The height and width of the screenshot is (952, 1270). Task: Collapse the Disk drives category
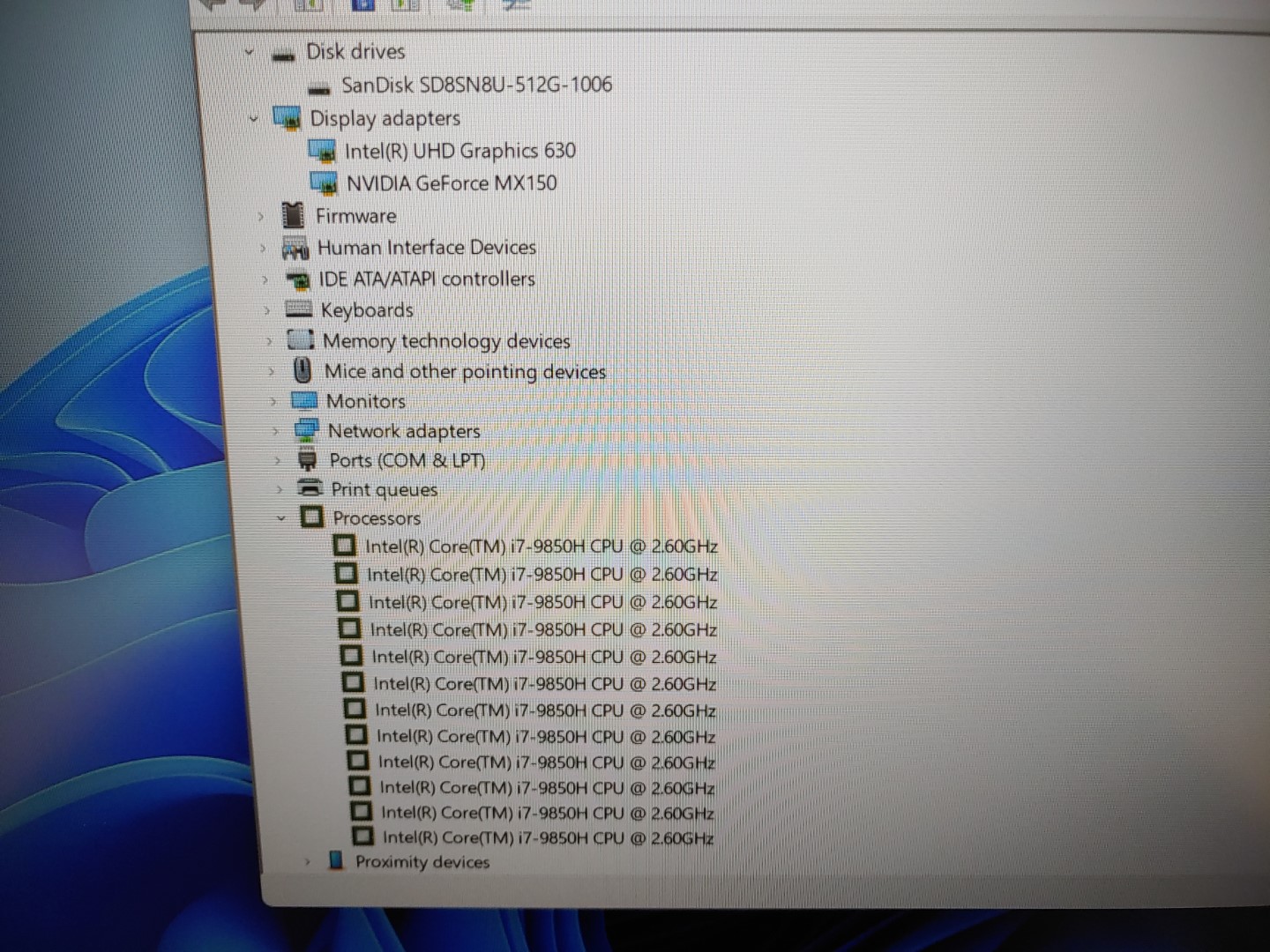[250, 53]
